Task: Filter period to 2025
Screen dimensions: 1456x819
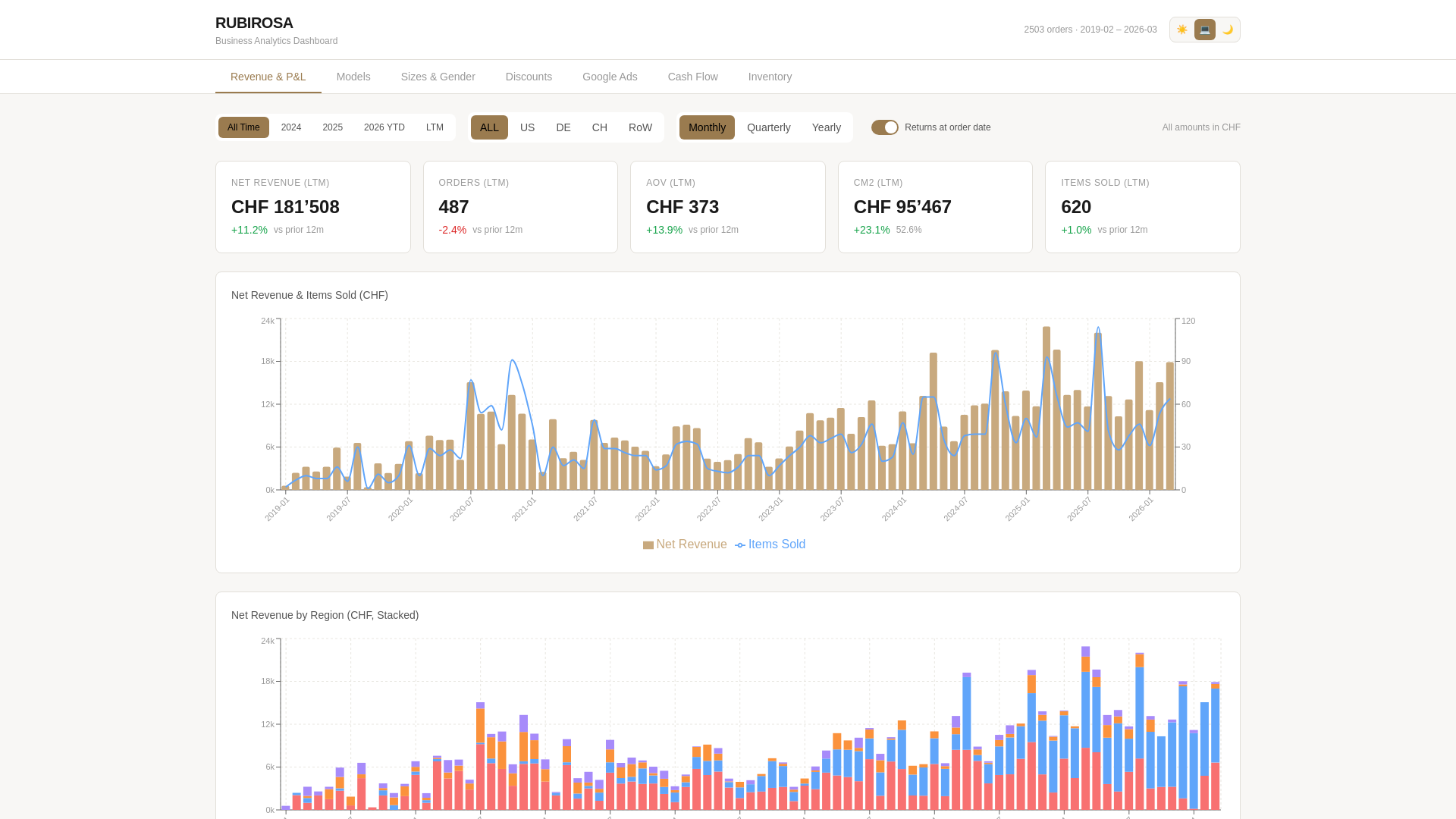Action: (332, 127)
